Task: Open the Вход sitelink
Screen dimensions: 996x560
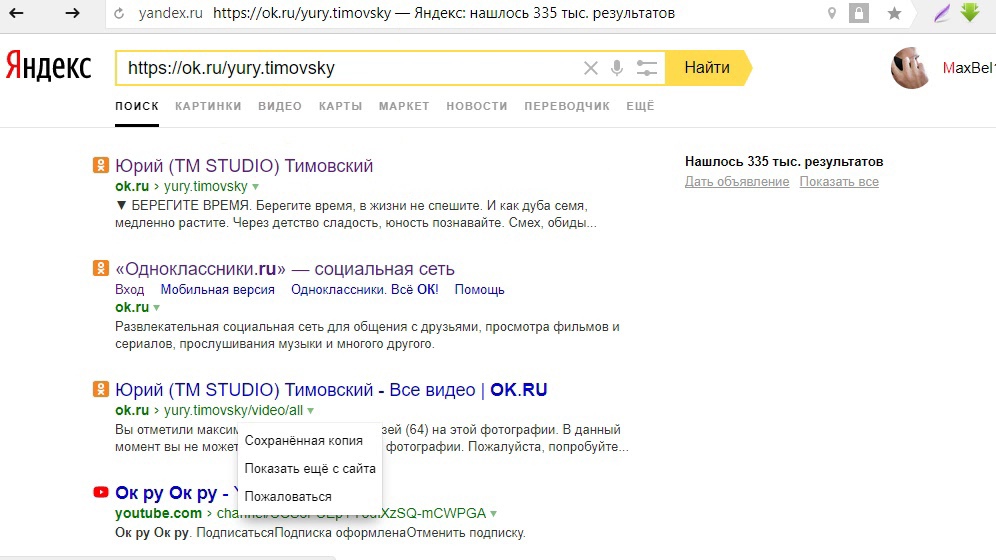Action: click(130, 290)
